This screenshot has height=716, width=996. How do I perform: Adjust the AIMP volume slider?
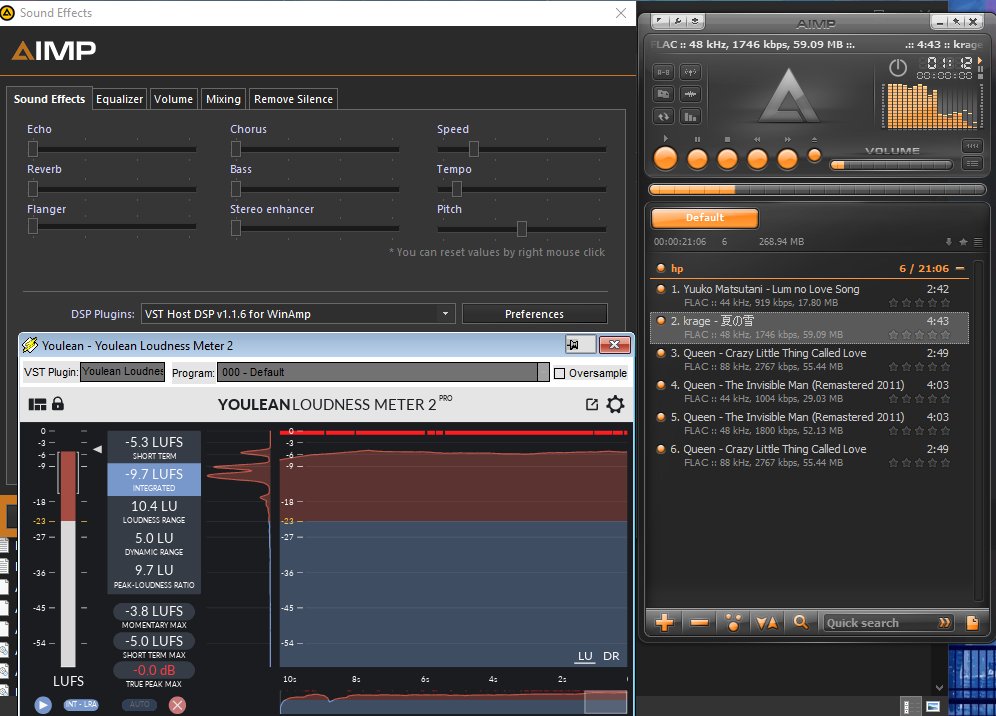[891, 165]
